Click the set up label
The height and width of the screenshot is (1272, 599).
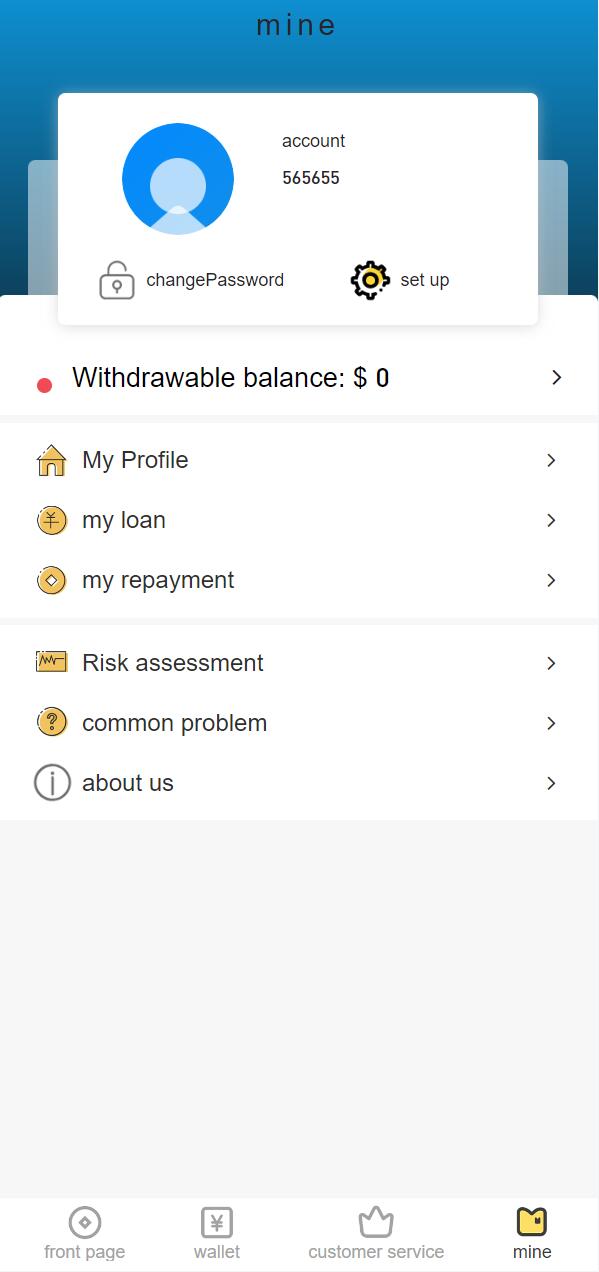[x=425, y=280]
